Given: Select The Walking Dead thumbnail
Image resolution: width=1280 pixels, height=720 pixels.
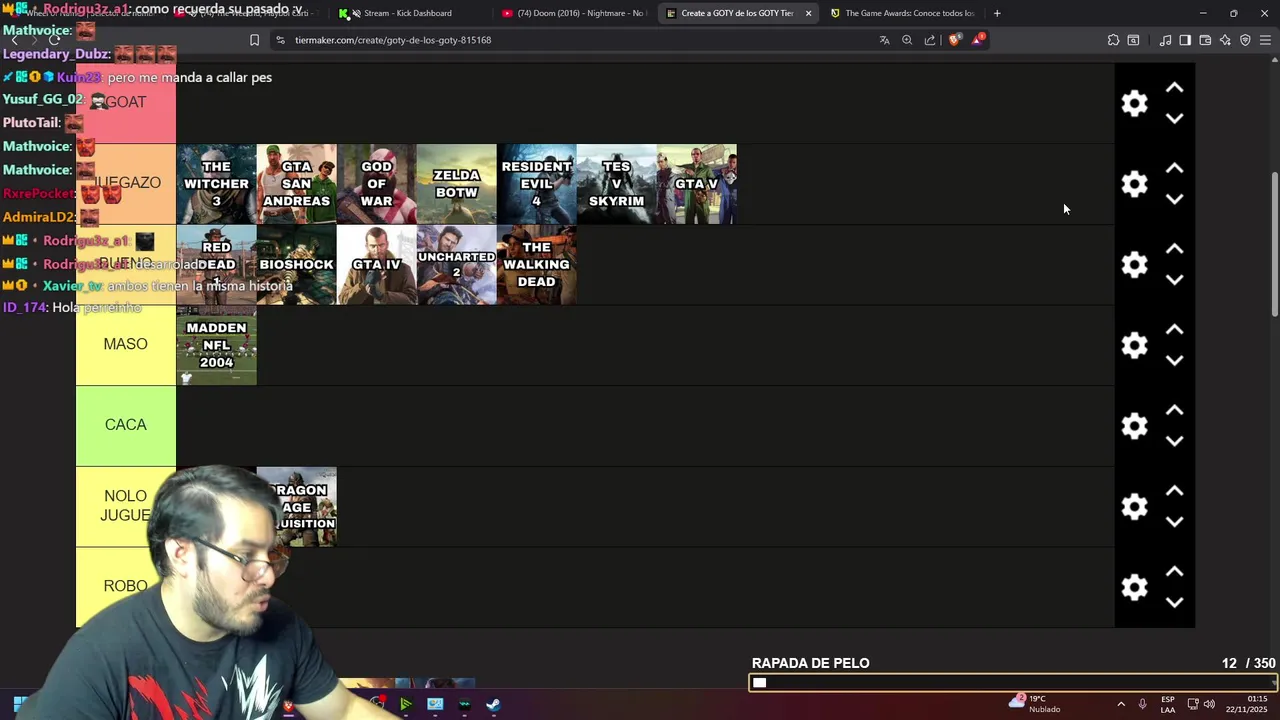Looking at the screenshot, I should pos(536,265).
